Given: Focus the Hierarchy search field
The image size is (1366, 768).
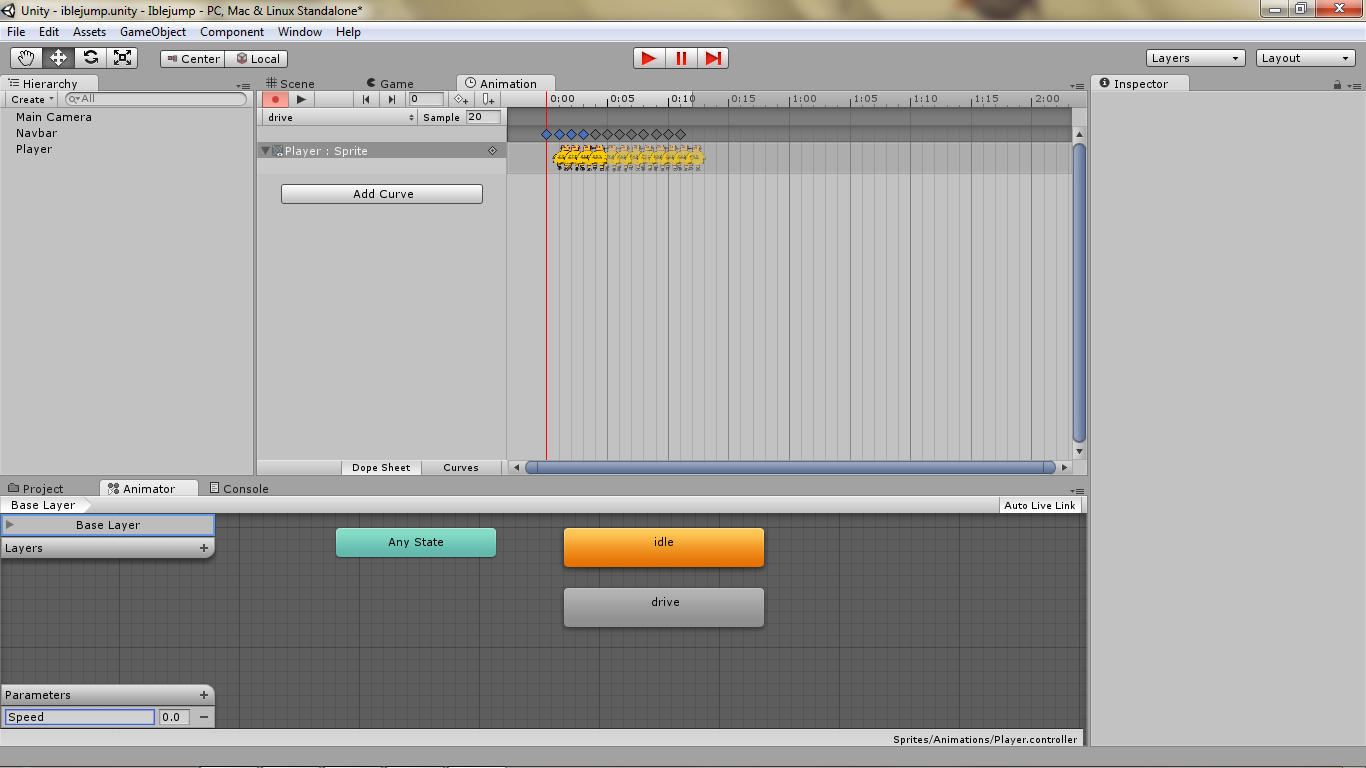Looking at the screenshot, I should click(155, 99).
